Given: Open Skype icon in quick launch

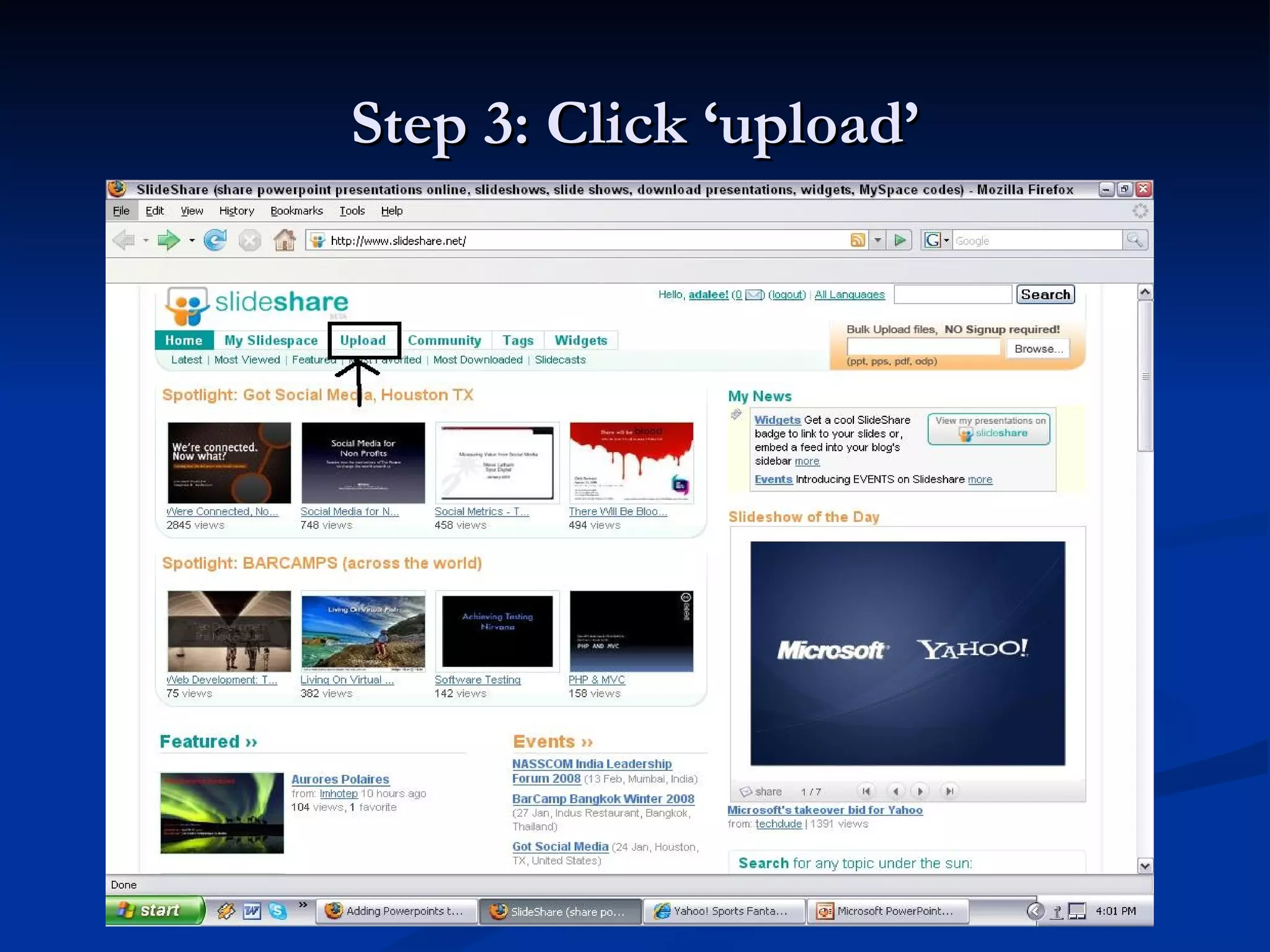Looking at the screenshot, I should (x=278, y=911).
